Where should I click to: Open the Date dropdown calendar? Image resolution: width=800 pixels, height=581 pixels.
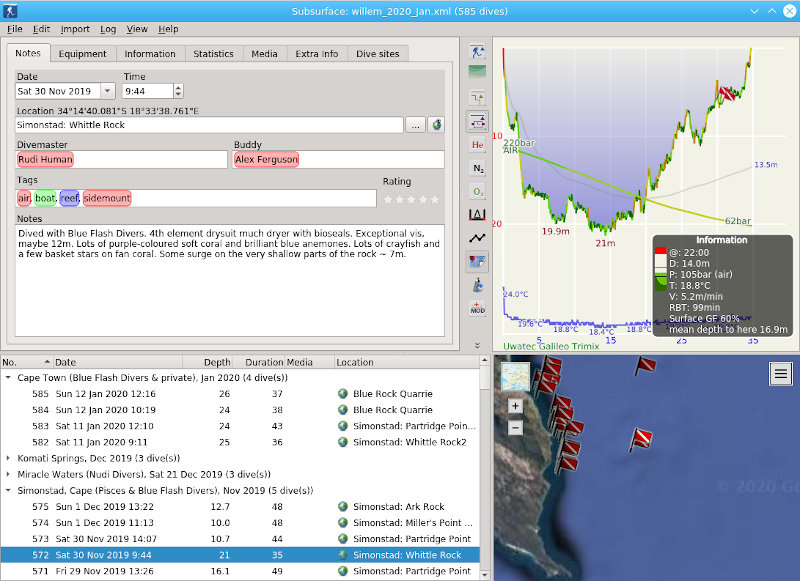108,91
